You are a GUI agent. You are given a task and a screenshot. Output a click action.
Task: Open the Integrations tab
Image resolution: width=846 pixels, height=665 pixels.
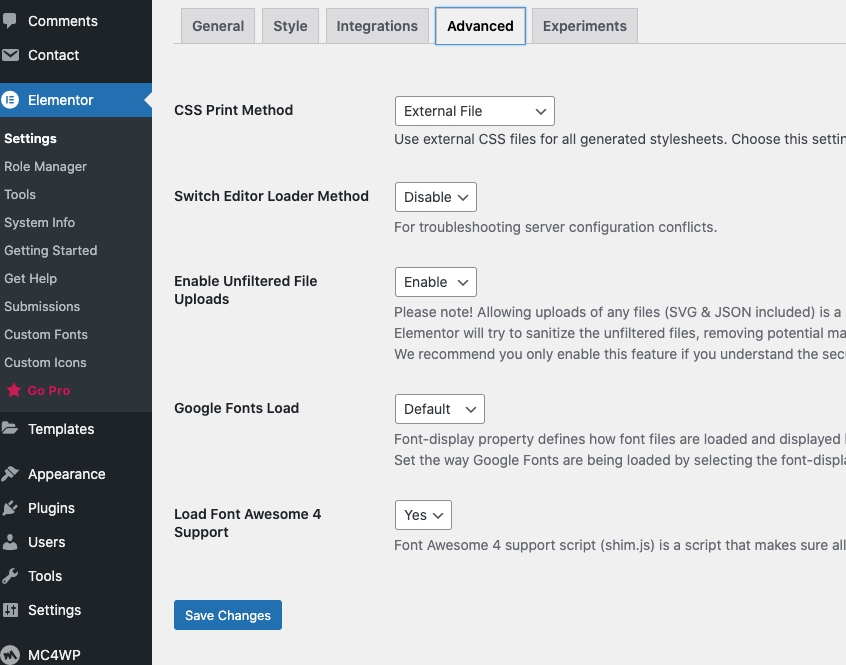tap(377, 26)
